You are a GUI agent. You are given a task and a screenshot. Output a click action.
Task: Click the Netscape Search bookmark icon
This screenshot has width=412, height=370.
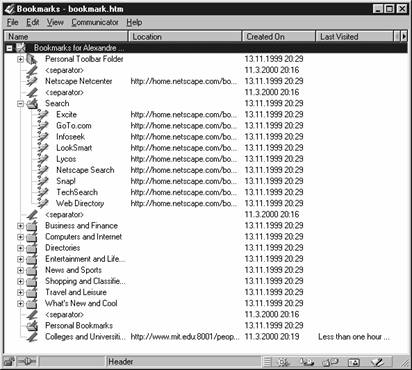tap(43, 170)
